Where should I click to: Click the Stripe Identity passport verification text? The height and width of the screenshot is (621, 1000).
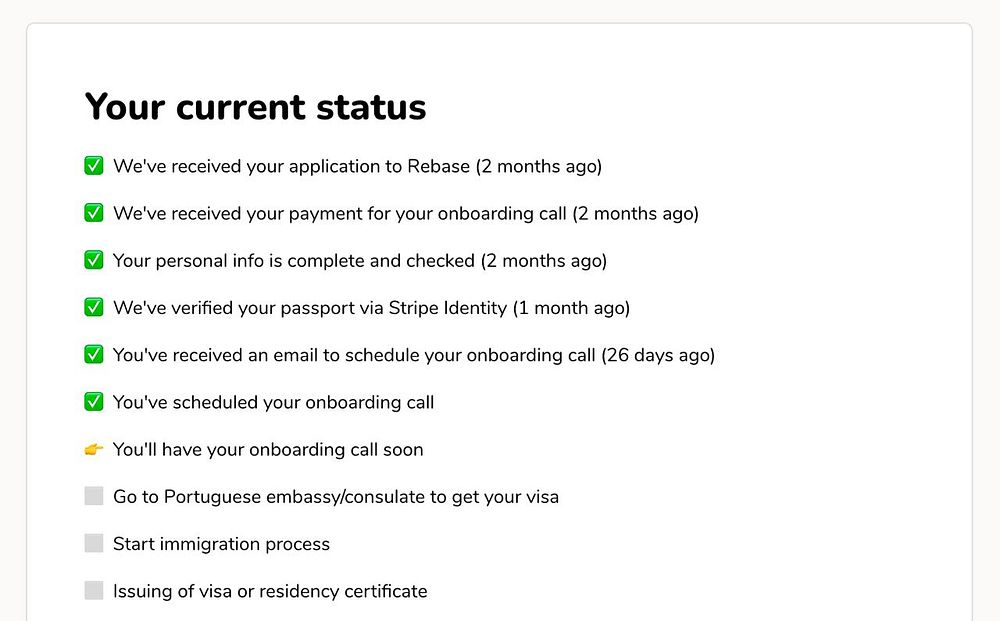(371, 308)
